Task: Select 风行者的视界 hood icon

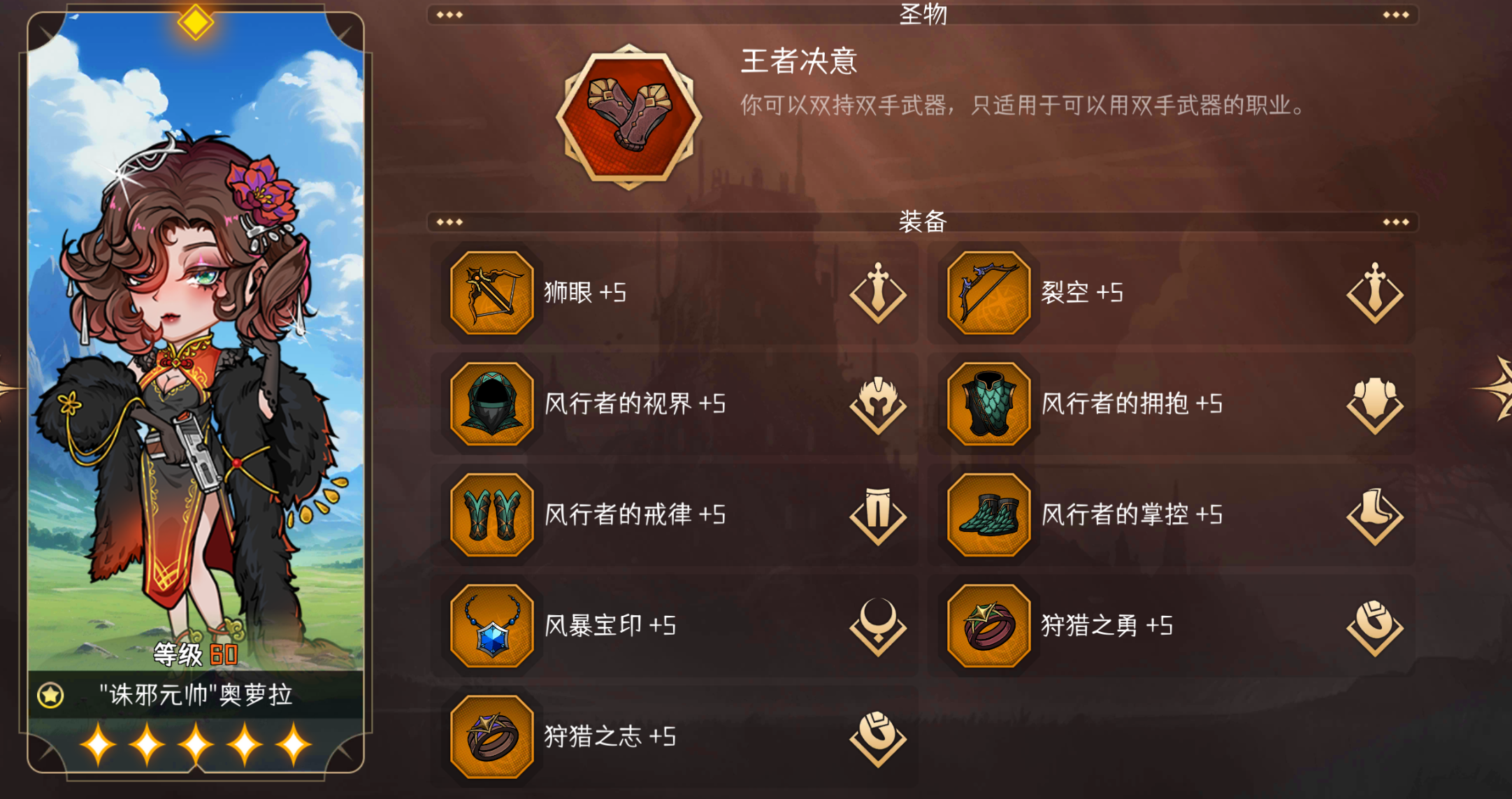Action: [x=491, y=403]
